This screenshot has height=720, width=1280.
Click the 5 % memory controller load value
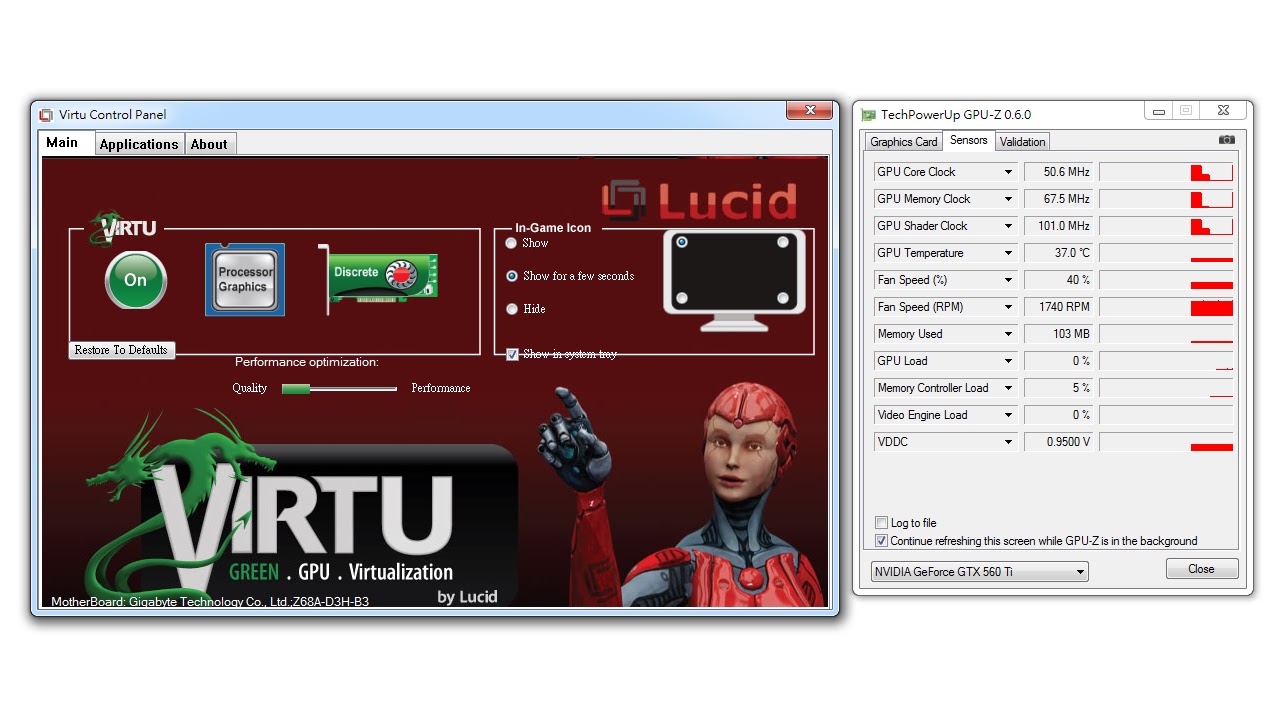pos(1058,388)
